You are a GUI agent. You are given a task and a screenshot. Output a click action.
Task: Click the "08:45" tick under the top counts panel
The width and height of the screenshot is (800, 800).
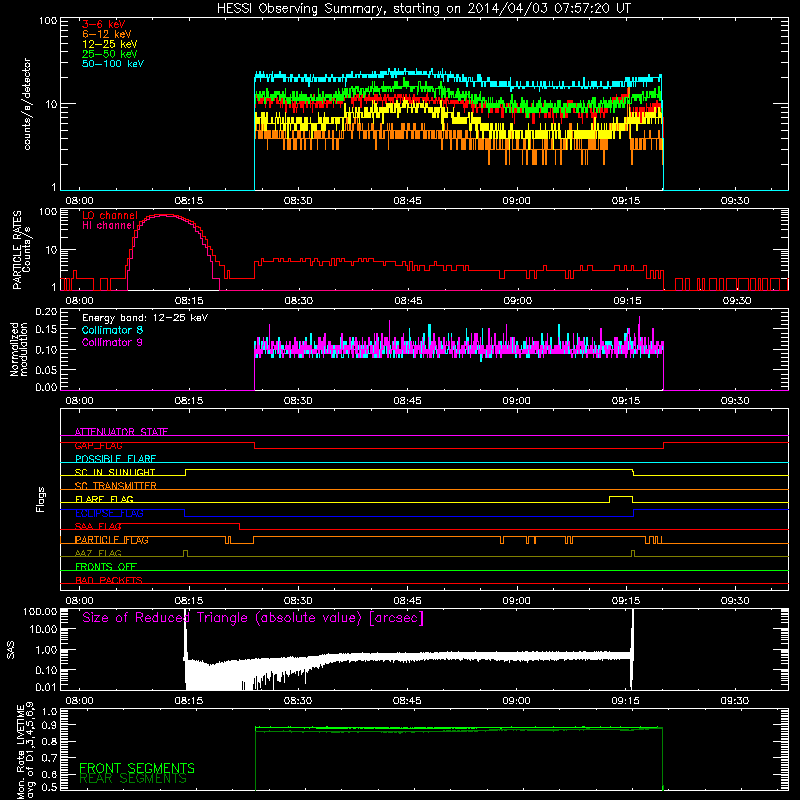407,201
